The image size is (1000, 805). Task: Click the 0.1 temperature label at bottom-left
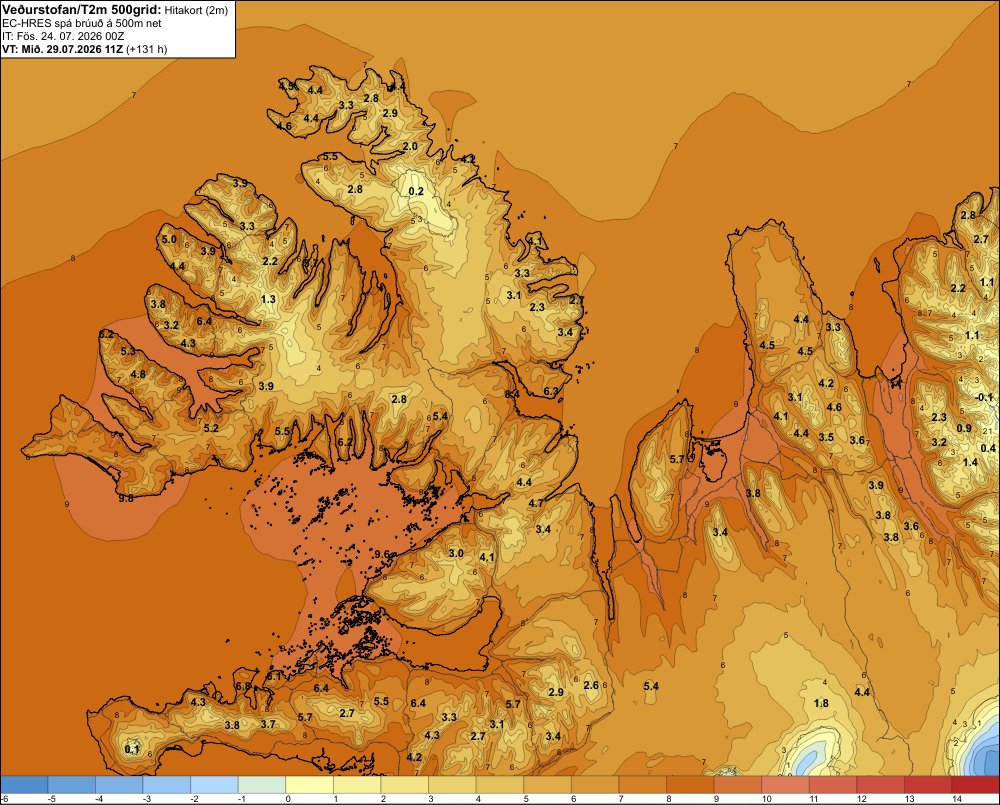click(132, 749)
